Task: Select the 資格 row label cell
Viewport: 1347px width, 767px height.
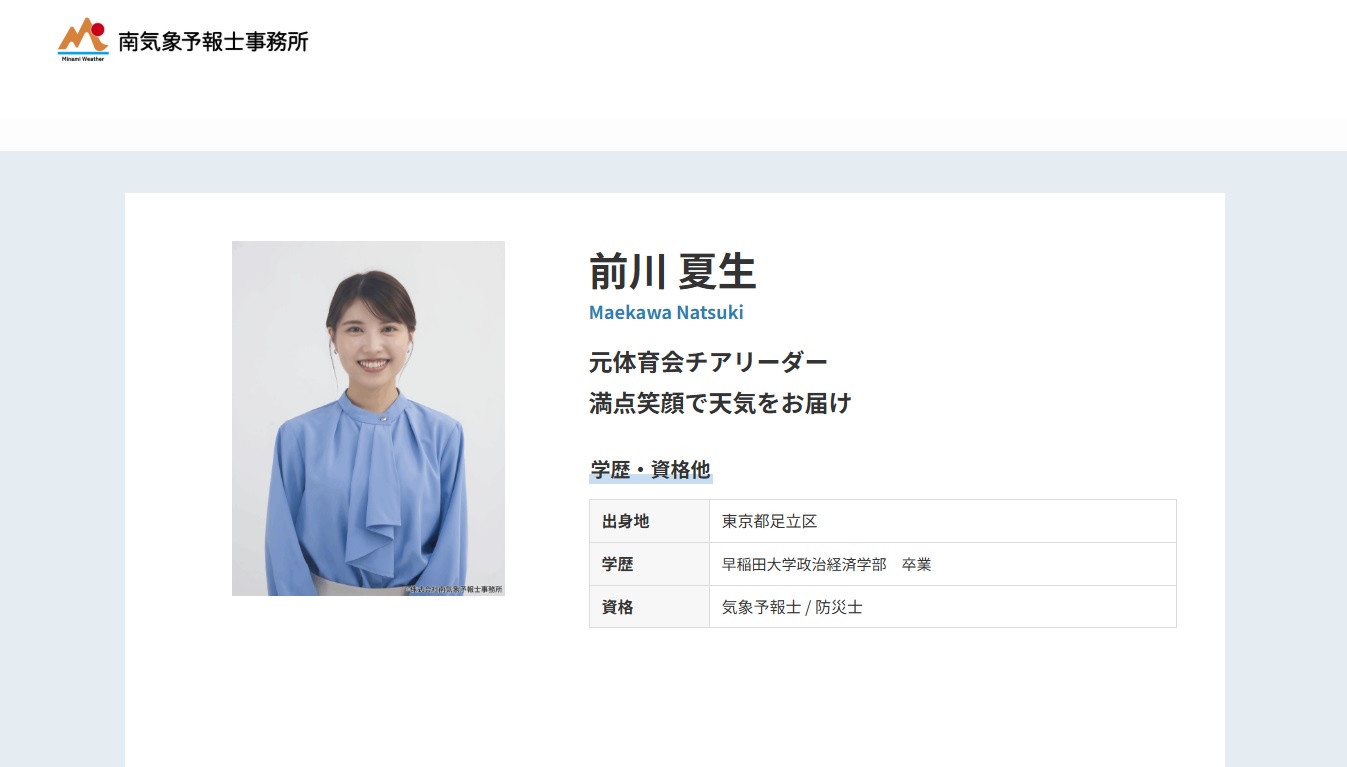Action: coord(618,607)
